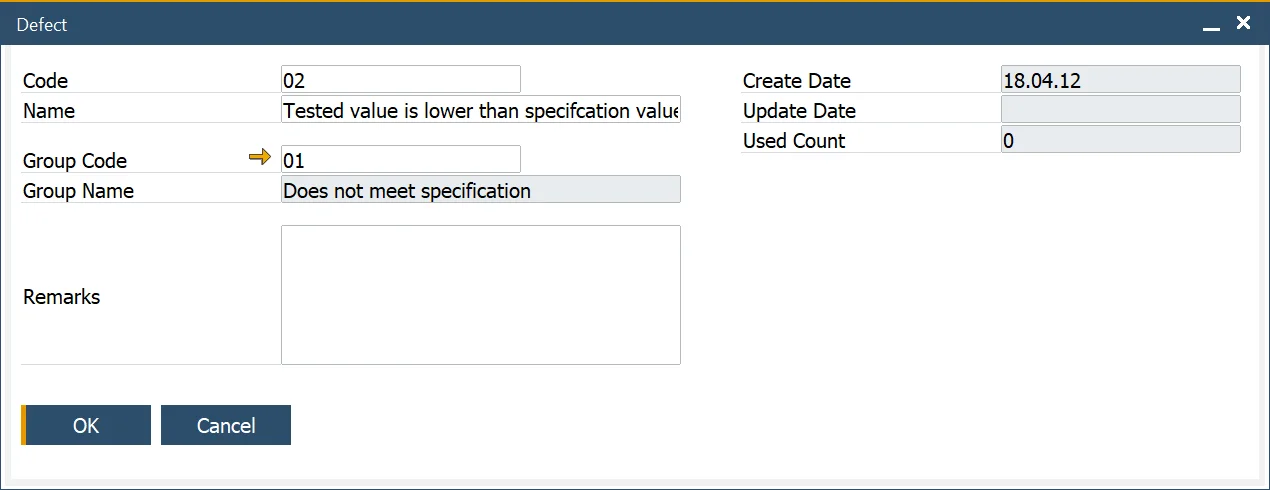Minimize the Defect window
The image size is (1270, 490).
[x=1211, y=25]
